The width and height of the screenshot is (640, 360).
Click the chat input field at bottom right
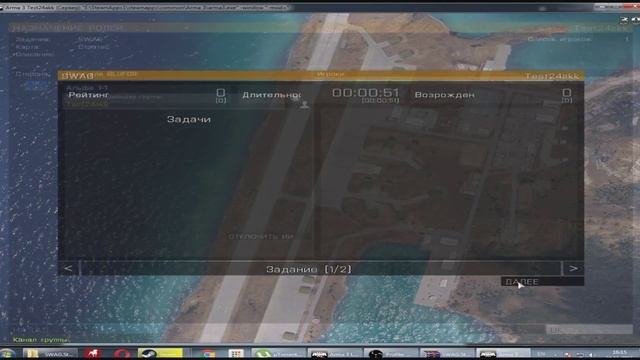point(589,330)
